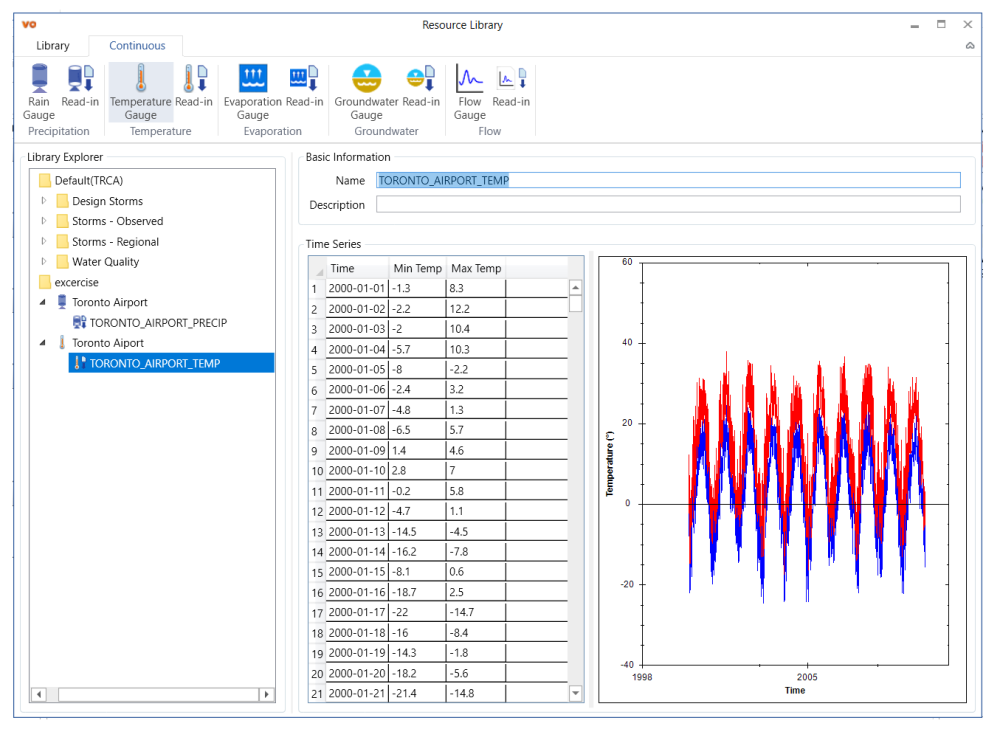The height and width of the screenshot is (743, 1000).
Task: Switch to the Library tab
Action: coord(53,46)
